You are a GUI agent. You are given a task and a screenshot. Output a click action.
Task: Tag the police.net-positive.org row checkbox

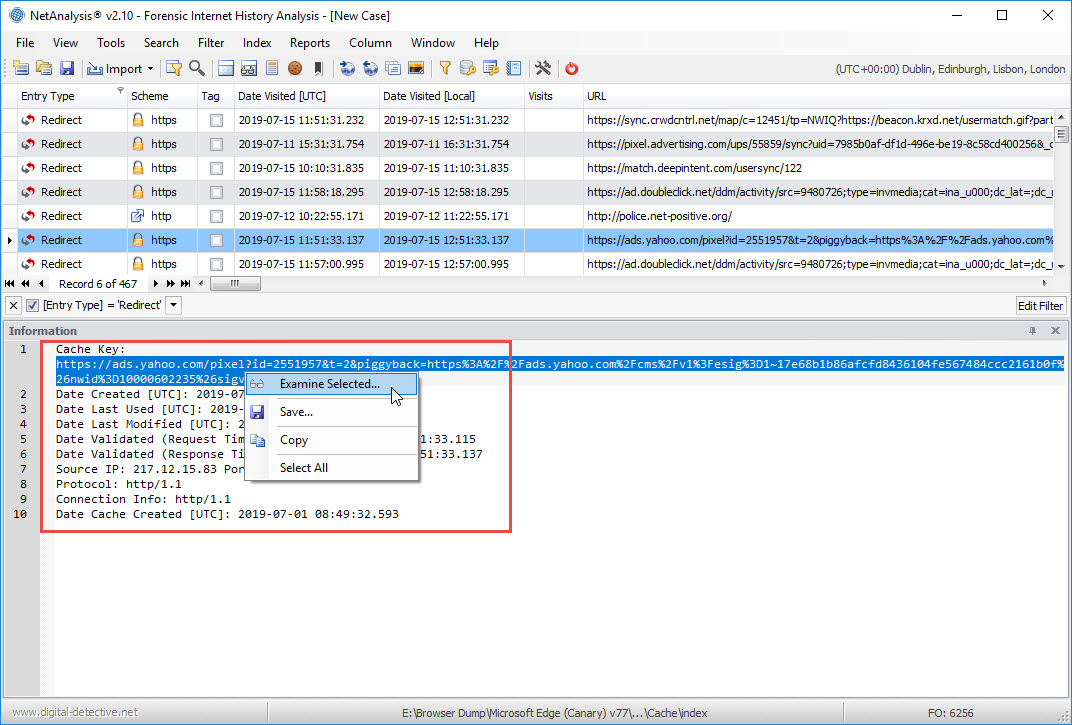click(x=216, y=216)
